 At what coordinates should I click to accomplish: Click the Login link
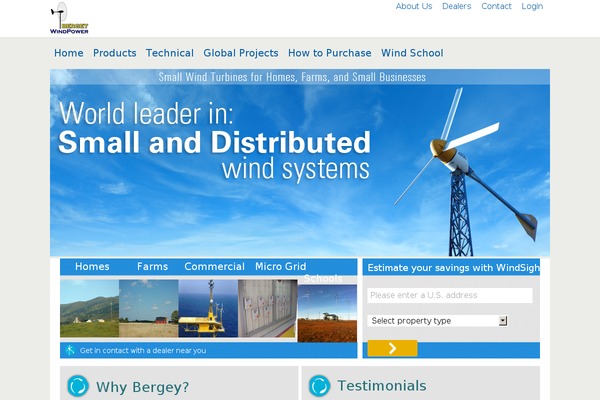[x=532, y=6]
